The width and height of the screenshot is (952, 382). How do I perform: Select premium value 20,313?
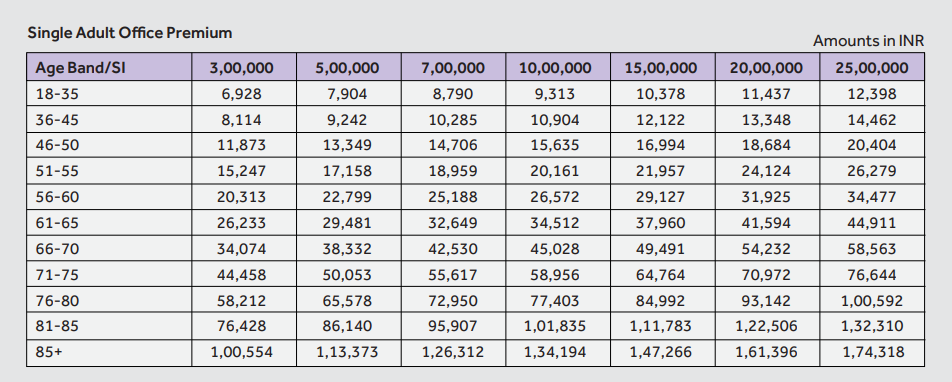(242, 197)
